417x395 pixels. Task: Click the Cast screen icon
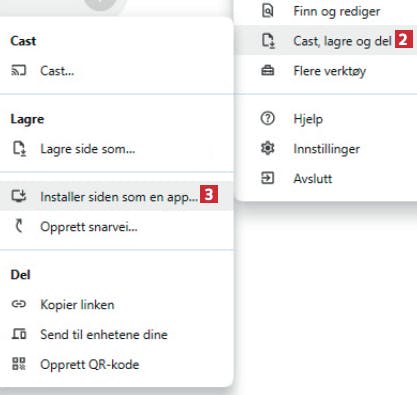tap(19, 71)
